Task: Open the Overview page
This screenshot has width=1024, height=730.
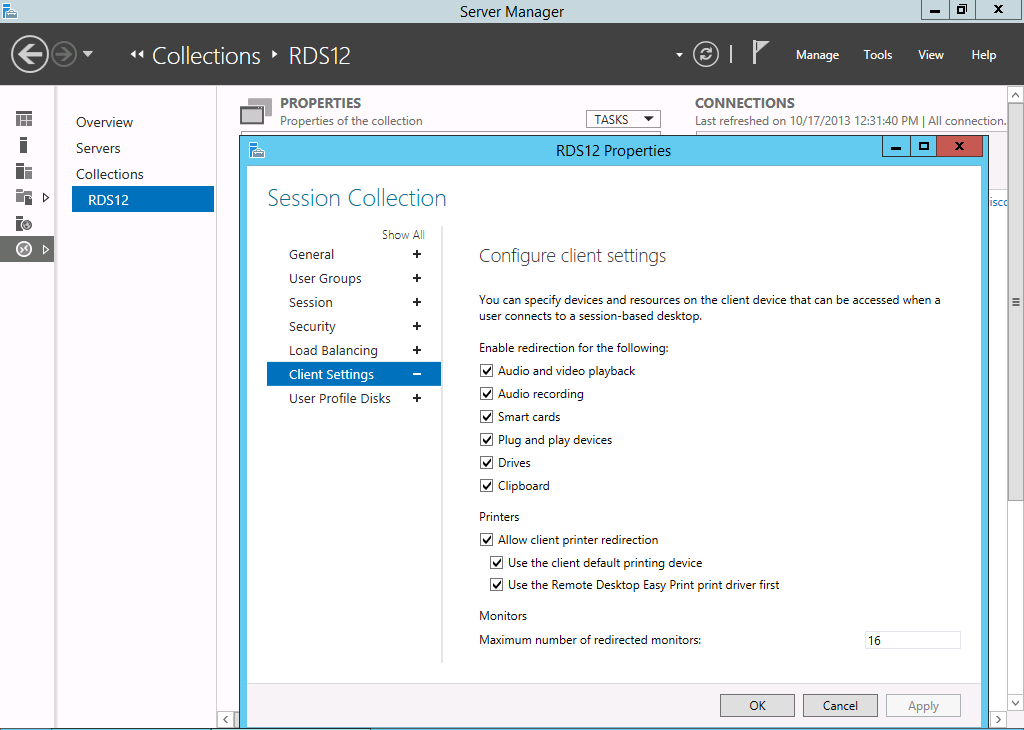Action: pos(104,122)
